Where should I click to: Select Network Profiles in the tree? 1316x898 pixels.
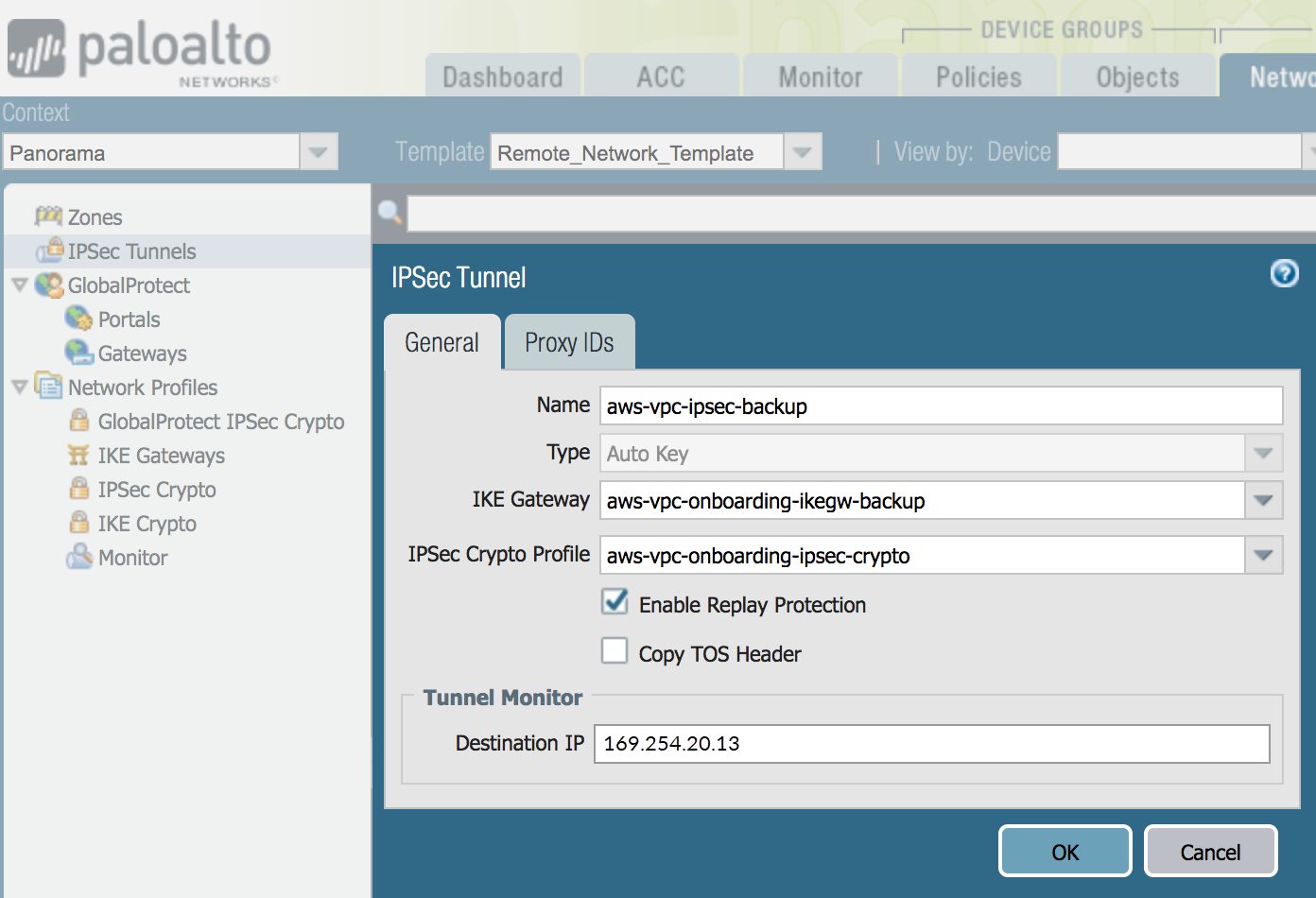coord(142,388)
